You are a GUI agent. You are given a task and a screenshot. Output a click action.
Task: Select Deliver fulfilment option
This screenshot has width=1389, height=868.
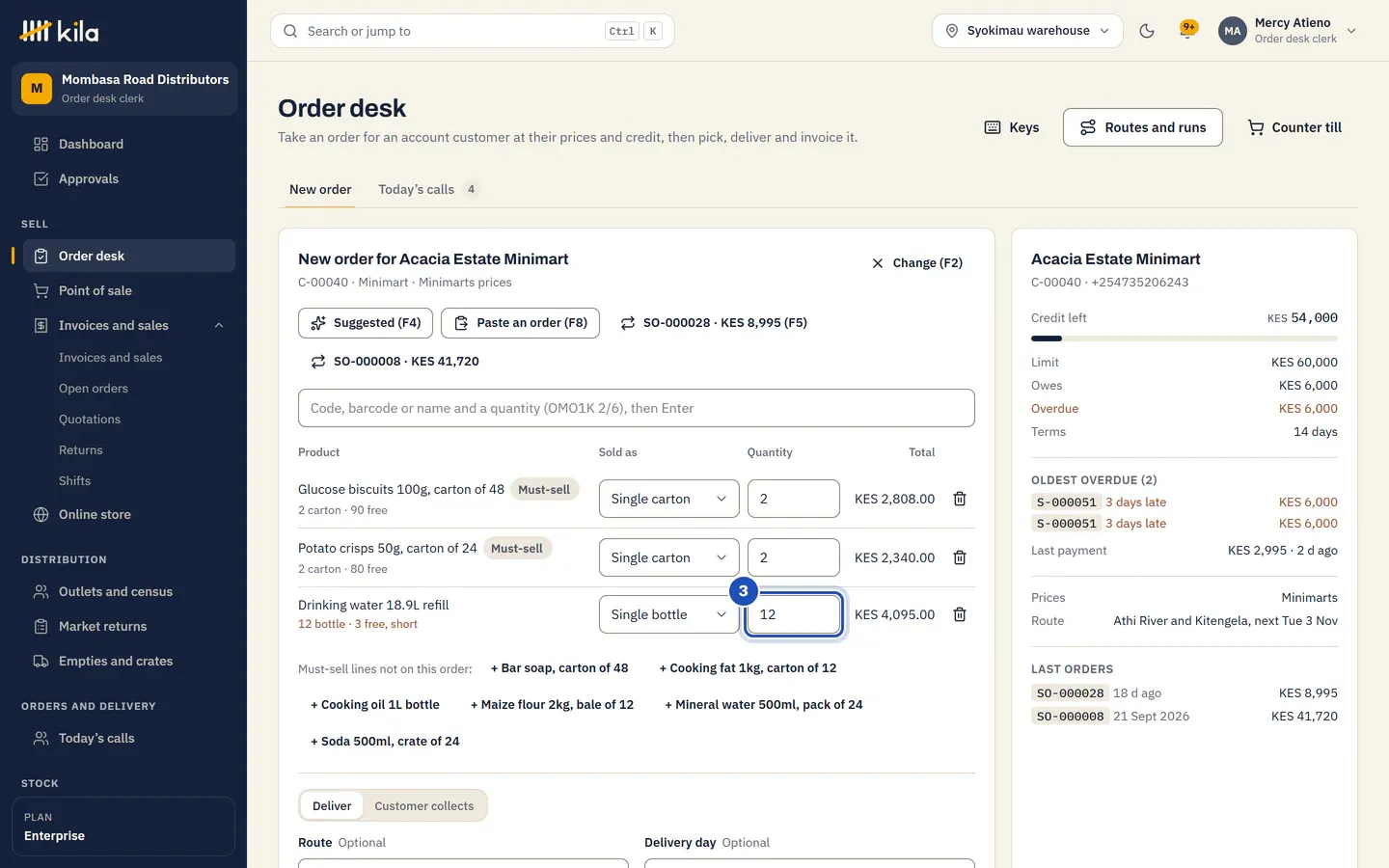point(332,805)
